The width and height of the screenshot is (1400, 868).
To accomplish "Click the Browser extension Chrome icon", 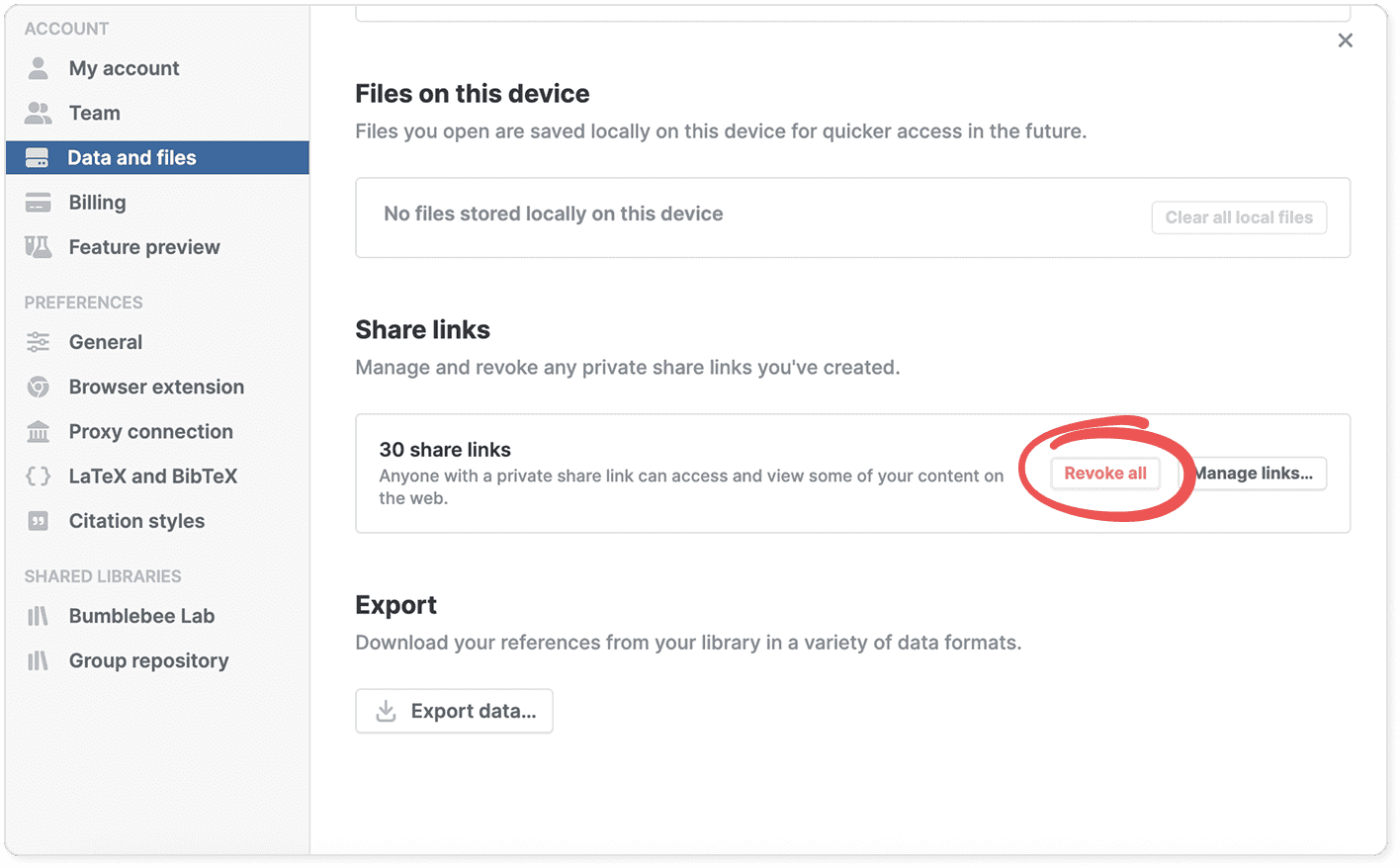I will click(x=38, y=387).
